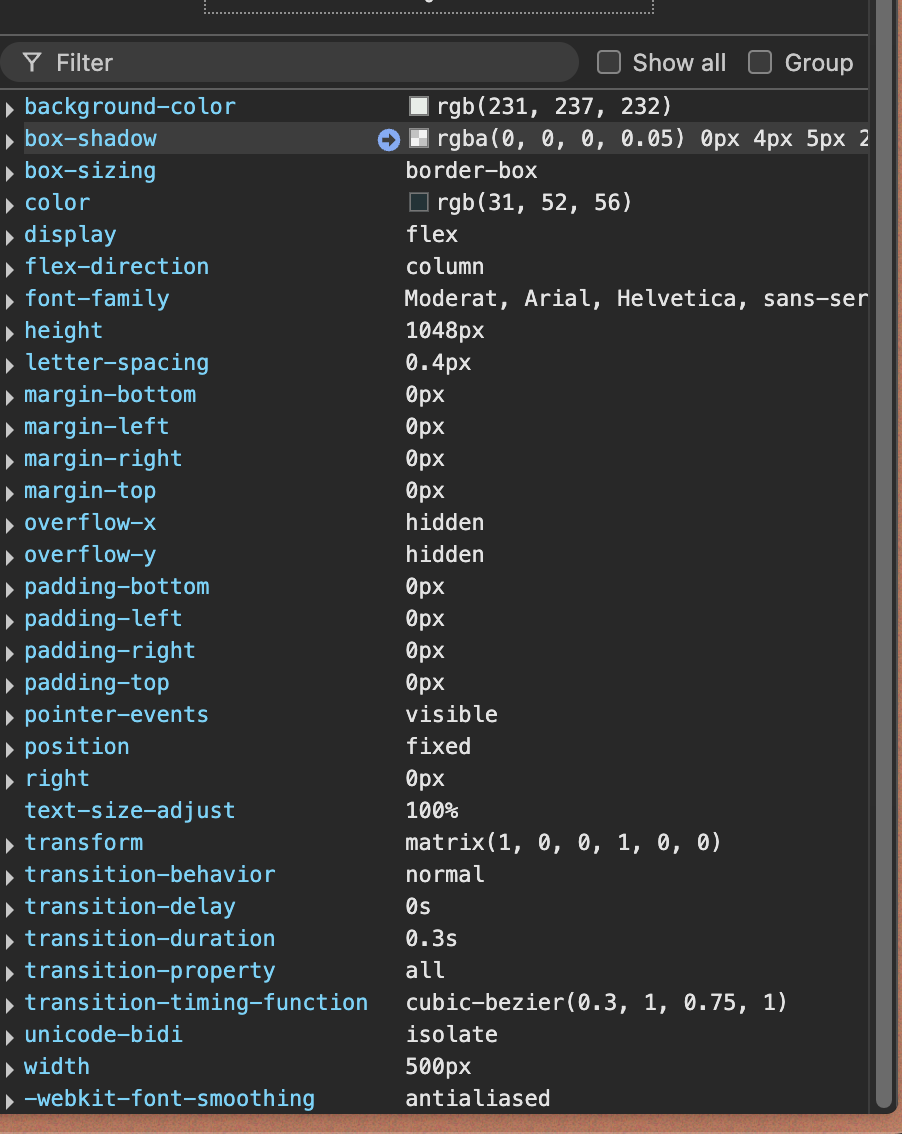Click the box-shadow navigate arrow icon

[388, 140]
